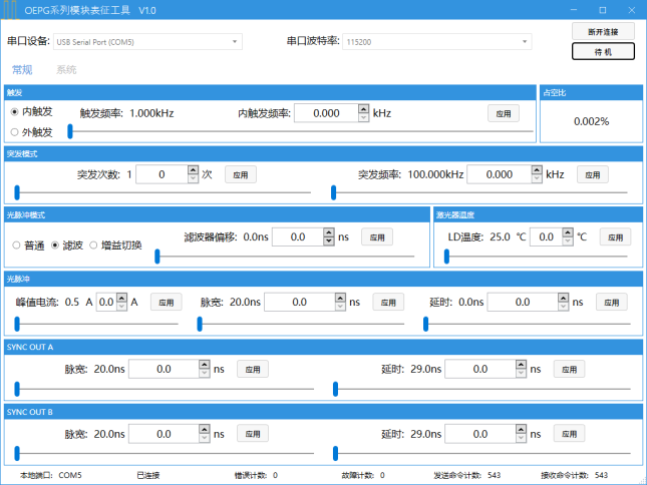Switch to the 常规 tab
The width and height of the screenshot is (647, 485).
pos(22,70)
